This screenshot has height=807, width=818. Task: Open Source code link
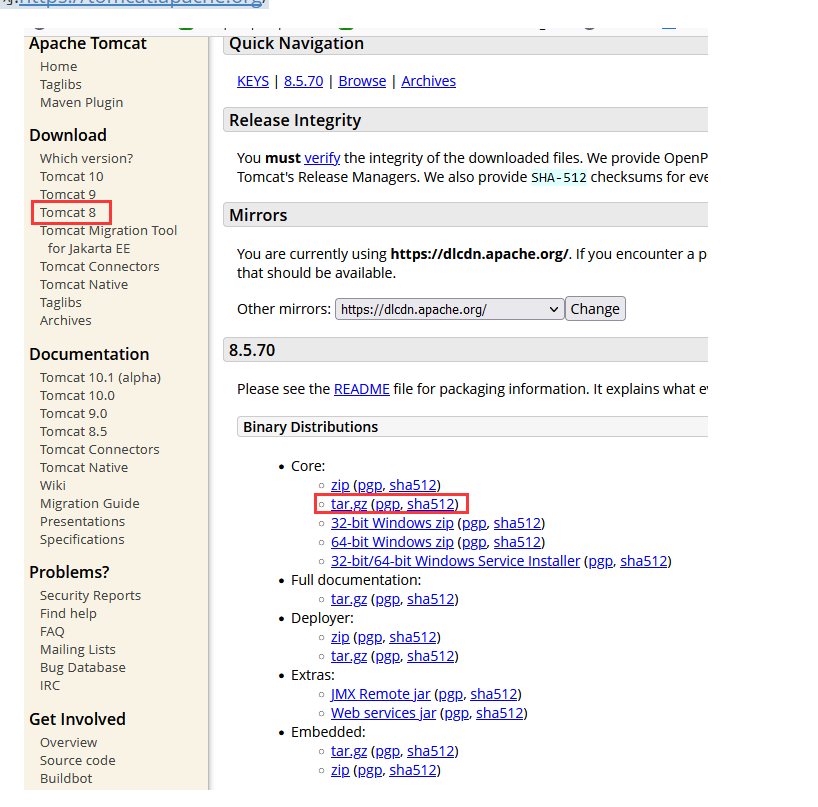click(77, 761)
